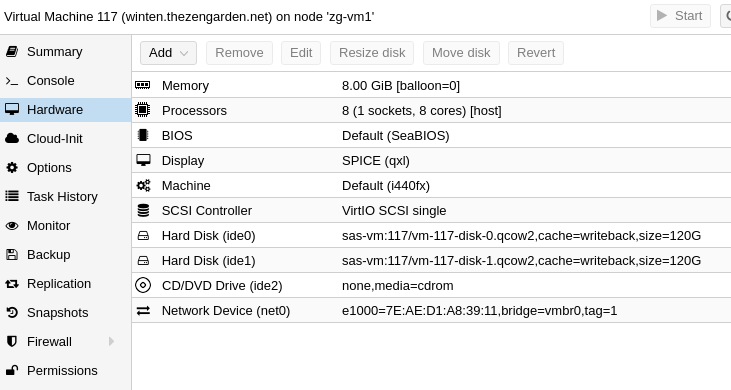Click the Network Device arrows icon
Image resolution: width=731 pixels, height=390 pixels.
point(143,310)
